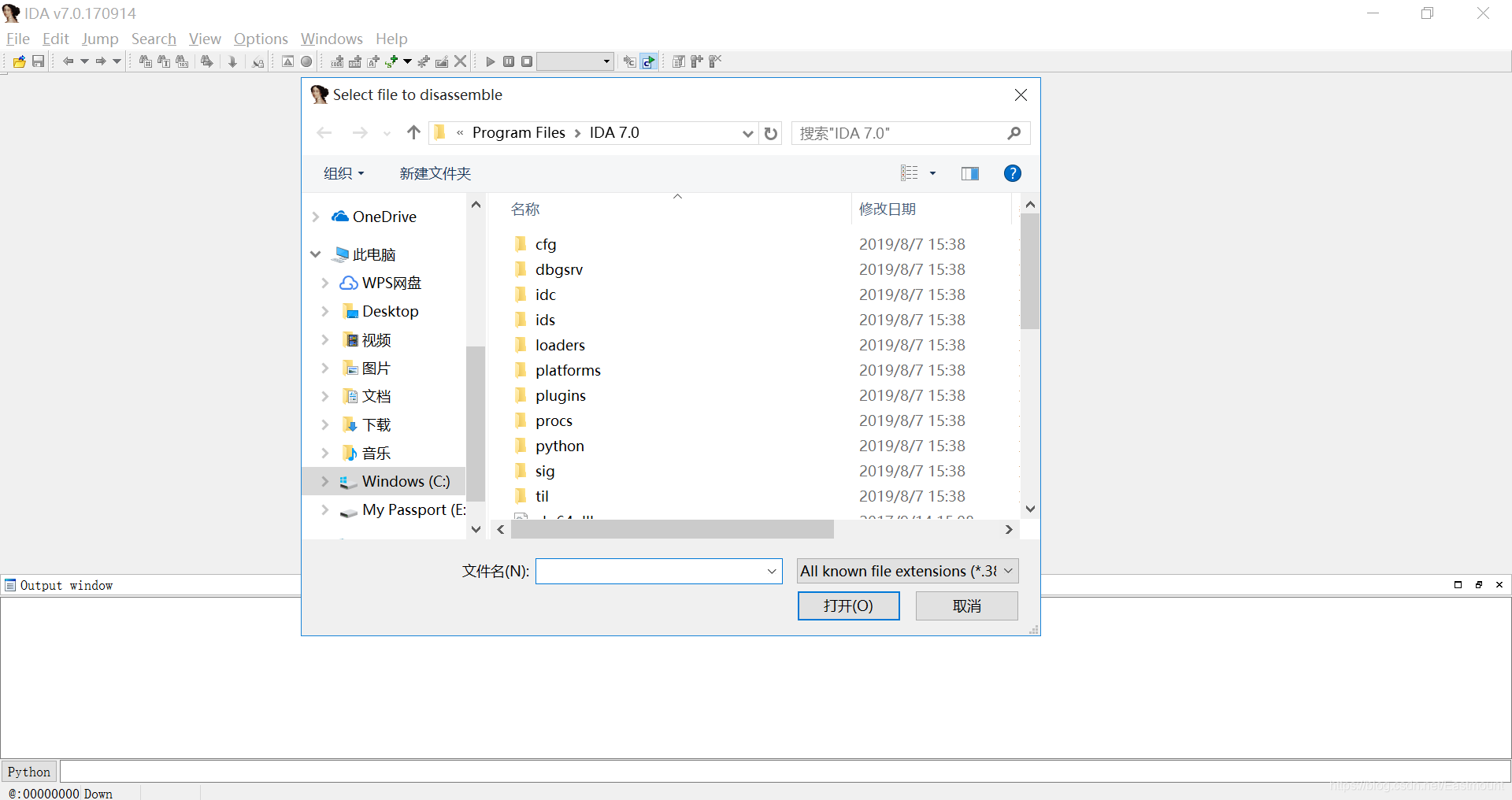
Task: Click the Open file toolbar icon
Action: click(19, 61)
